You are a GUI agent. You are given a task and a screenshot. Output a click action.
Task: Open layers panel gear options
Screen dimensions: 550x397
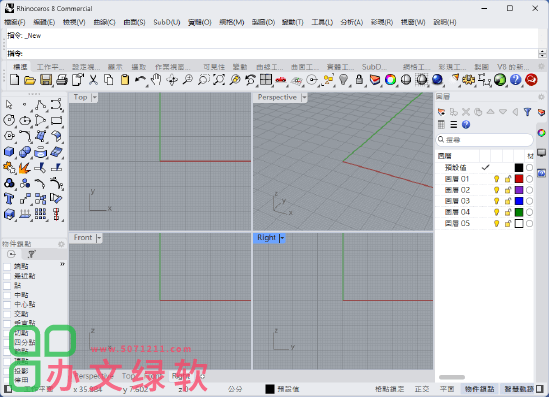[541, 96]
